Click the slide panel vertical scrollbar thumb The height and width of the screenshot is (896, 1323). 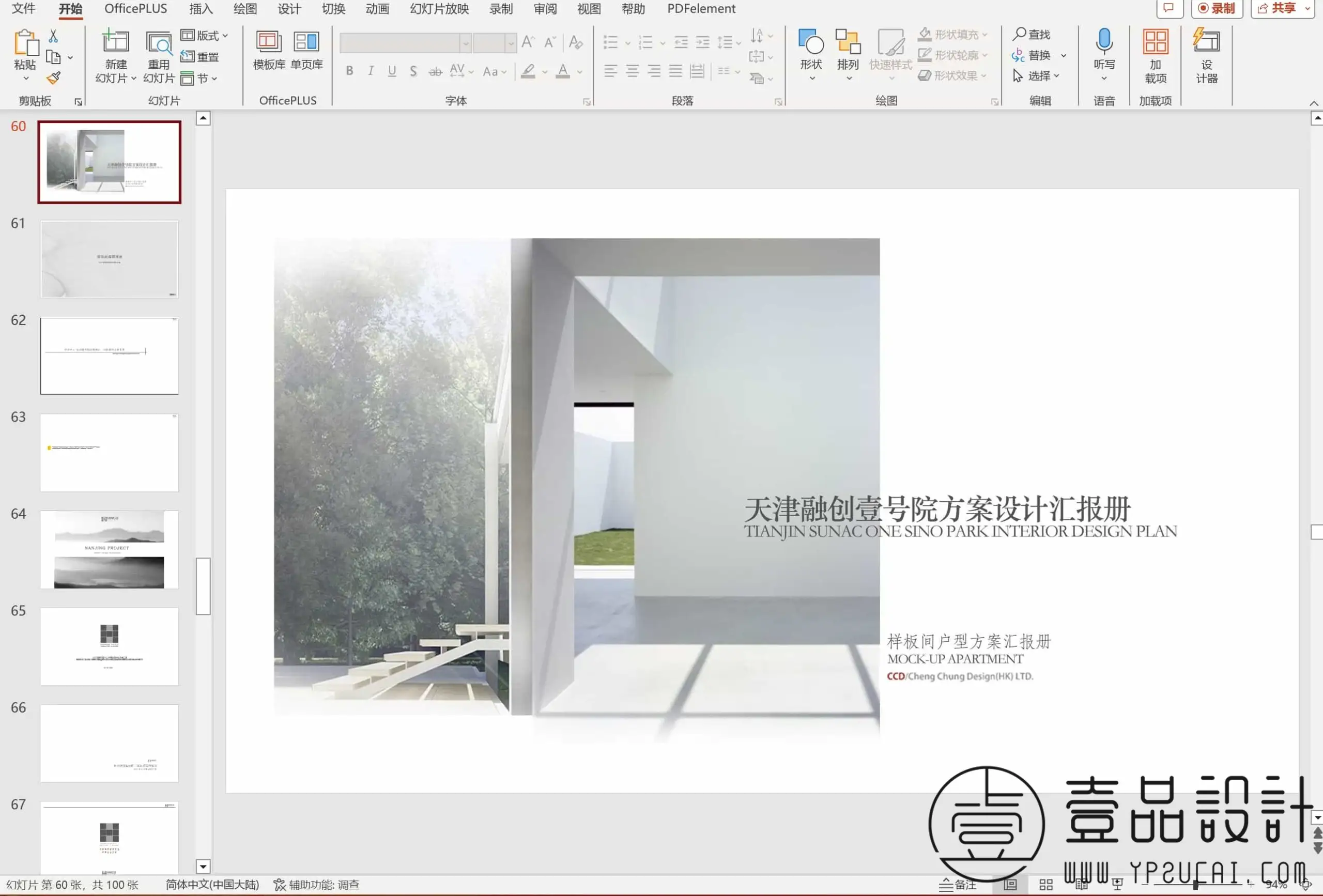point(203,586)
